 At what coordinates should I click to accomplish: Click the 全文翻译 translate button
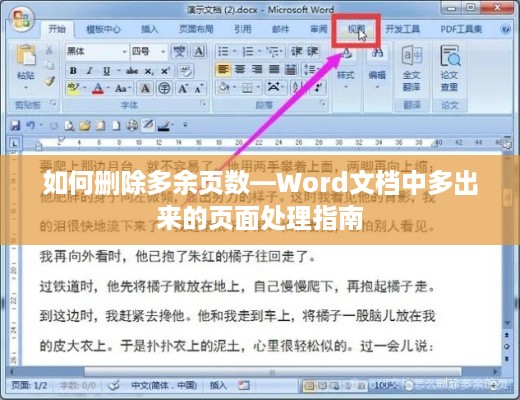pyautogui.click(x=412, y=69)
